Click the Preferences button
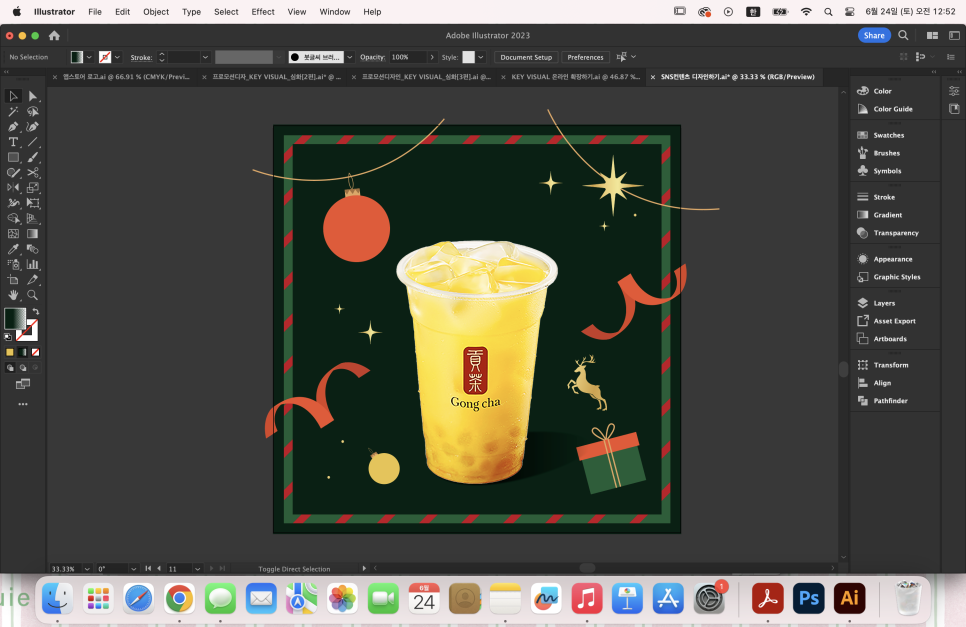The width and height of the screenshot is (966, 627). coord(585,57)
